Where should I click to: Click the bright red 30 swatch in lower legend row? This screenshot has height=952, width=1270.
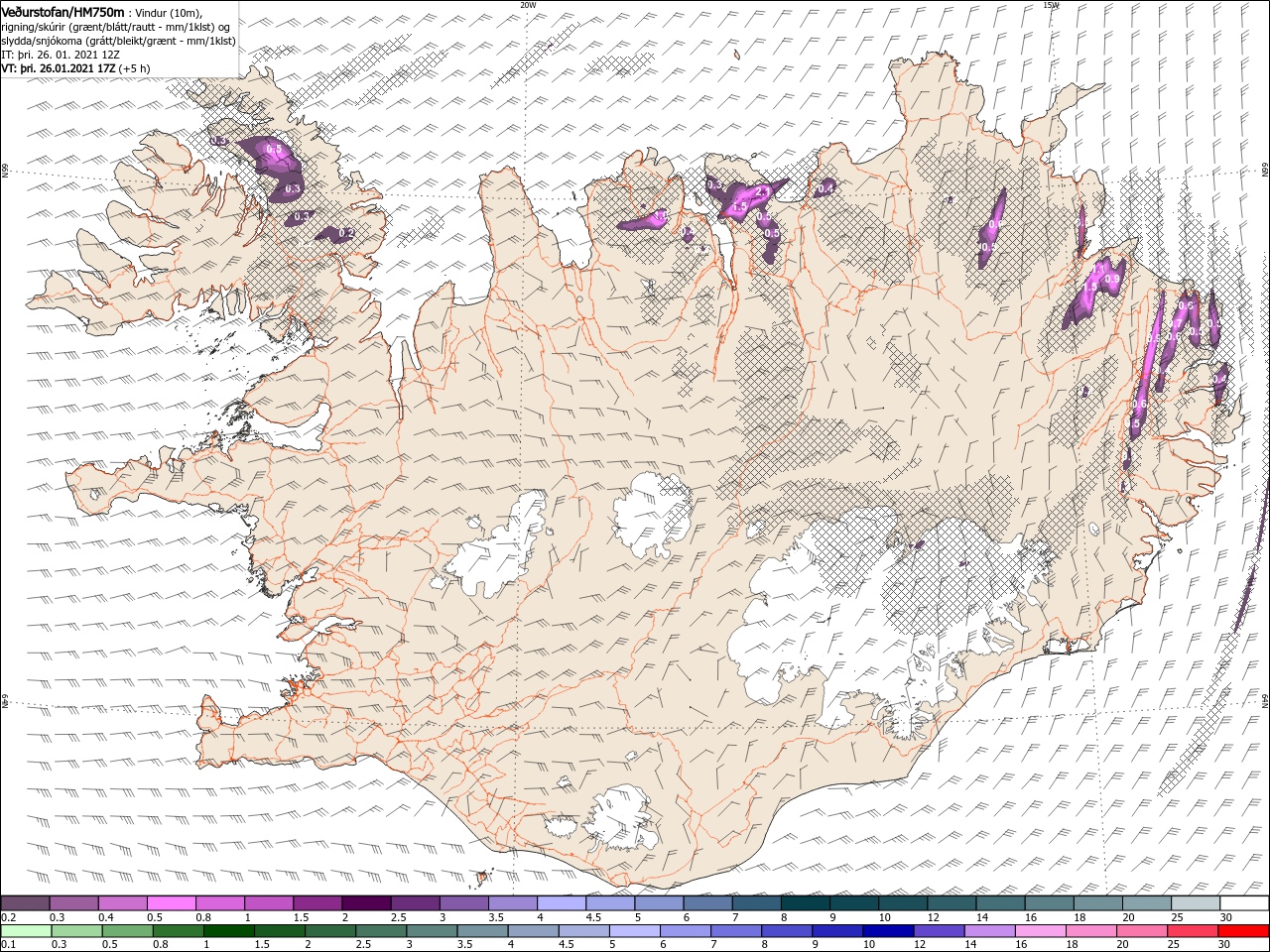(x=1244, y=931)
